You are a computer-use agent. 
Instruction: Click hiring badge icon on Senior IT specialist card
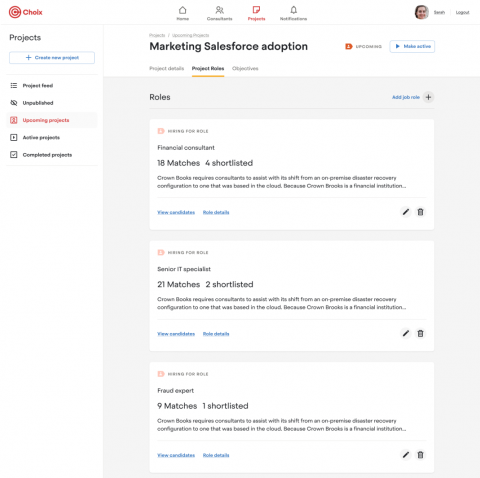coord(161,252)
